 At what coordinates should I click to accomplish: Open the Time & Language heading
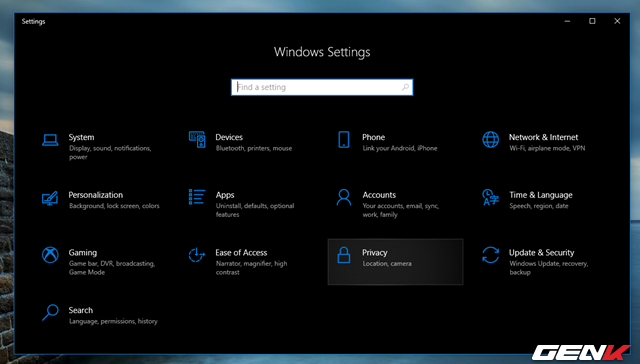(541, 195)
